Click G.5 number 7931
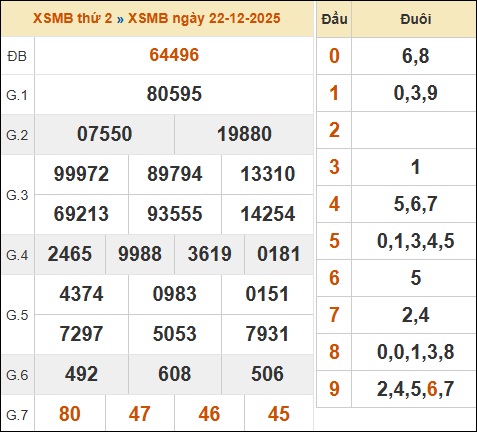 click(267, 334)
